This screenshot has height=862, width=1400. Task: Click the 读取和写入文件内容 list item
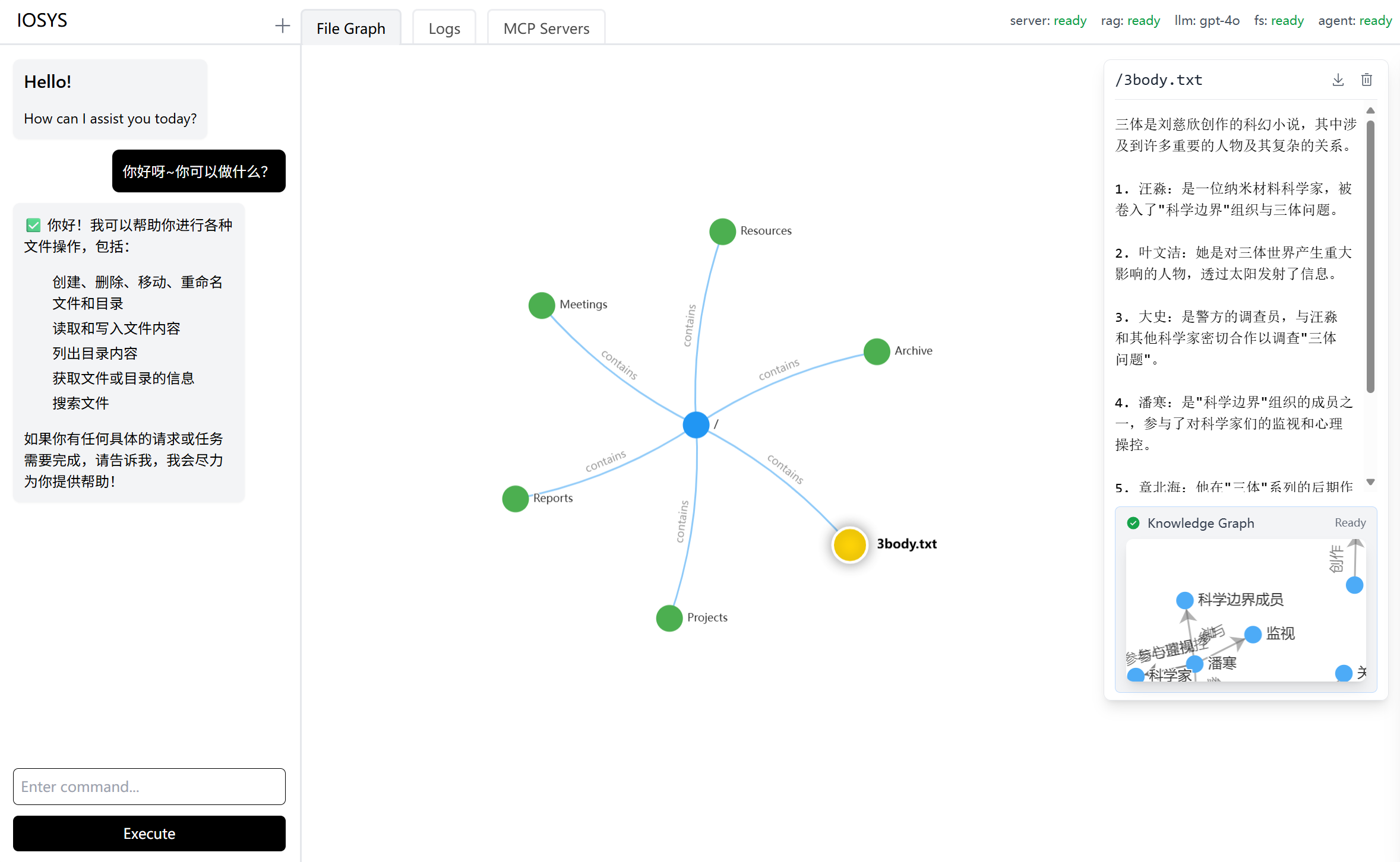(116, 328)
